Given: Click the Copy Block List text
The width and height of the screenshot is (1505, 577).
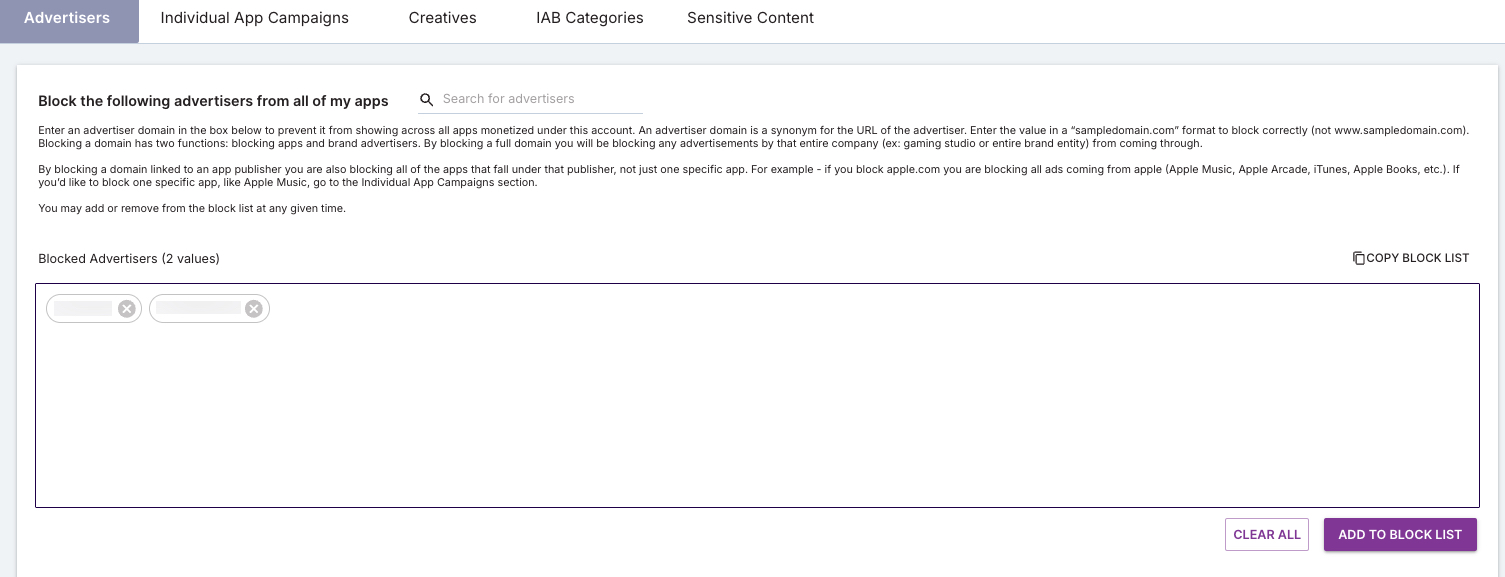Looking at the screenshot, I should pyautogui.click(x=1417, y=258).
